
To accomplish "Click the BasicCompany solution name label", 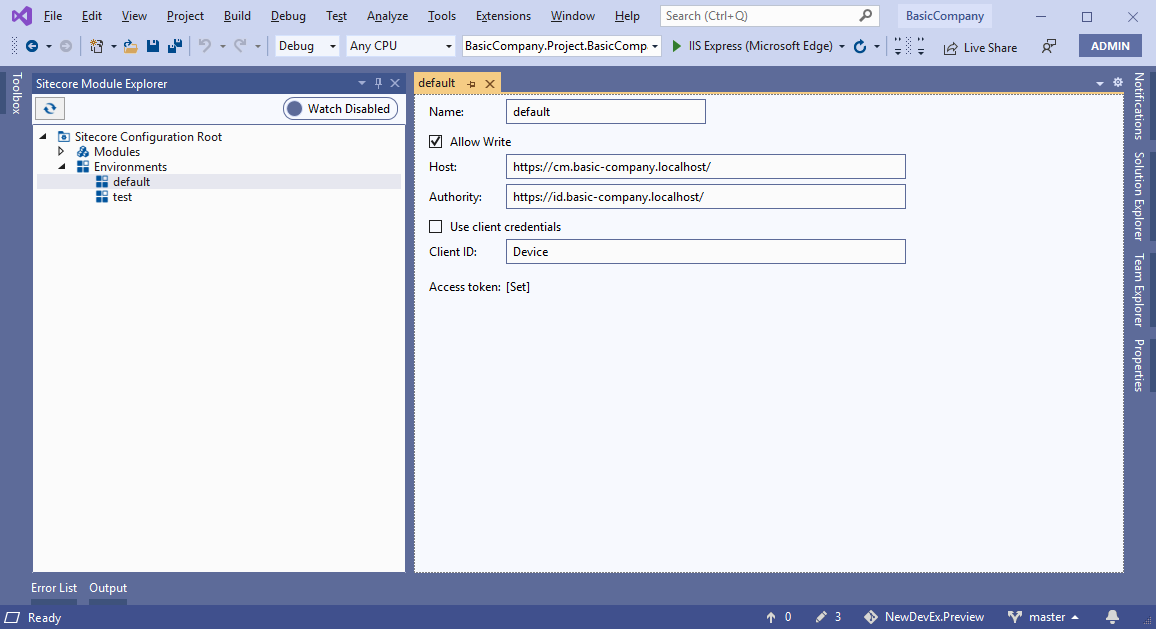I will (x=944, y=15).
